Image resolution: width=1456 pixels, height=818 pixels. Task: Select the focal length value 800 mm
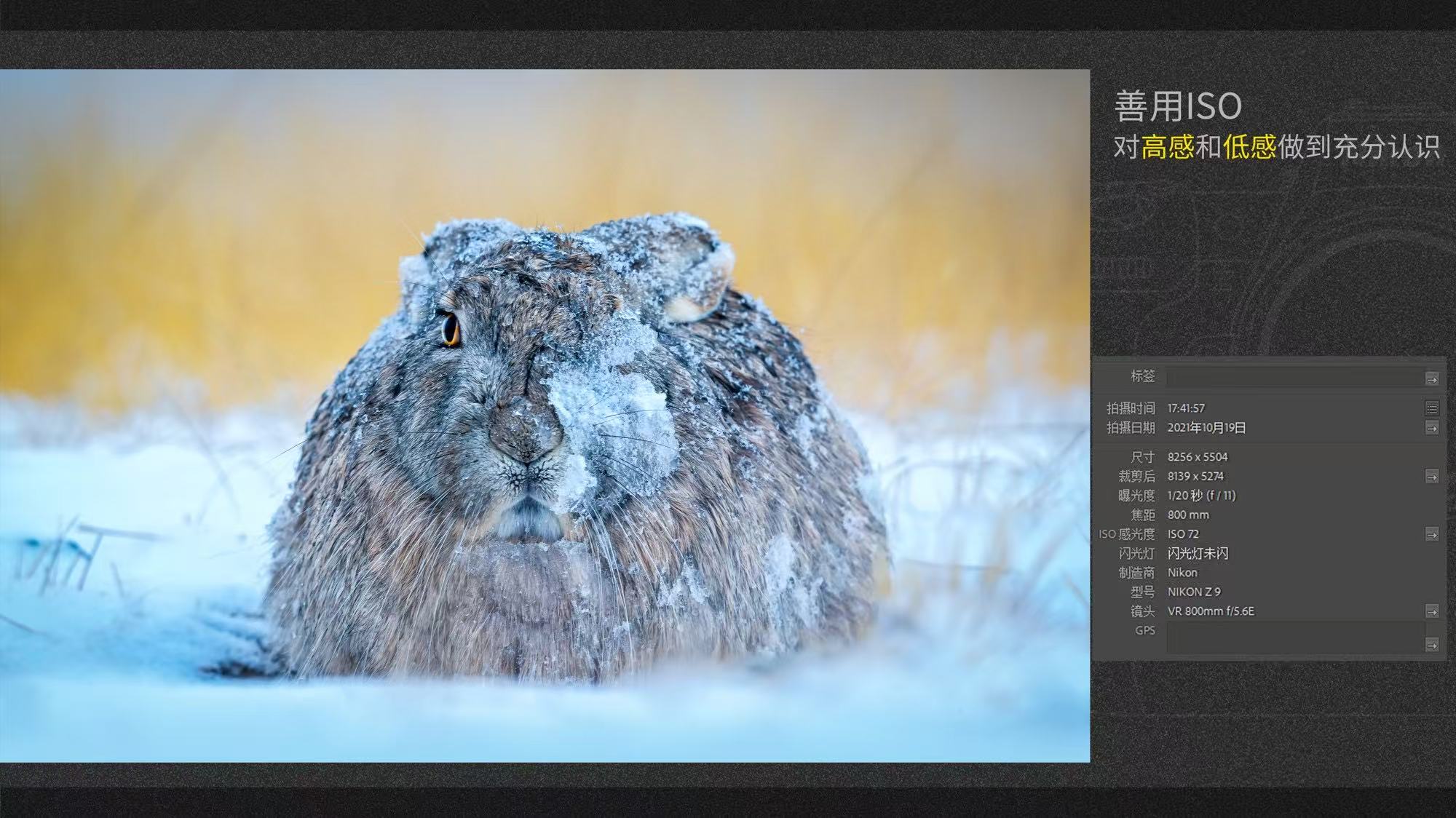1188,515
